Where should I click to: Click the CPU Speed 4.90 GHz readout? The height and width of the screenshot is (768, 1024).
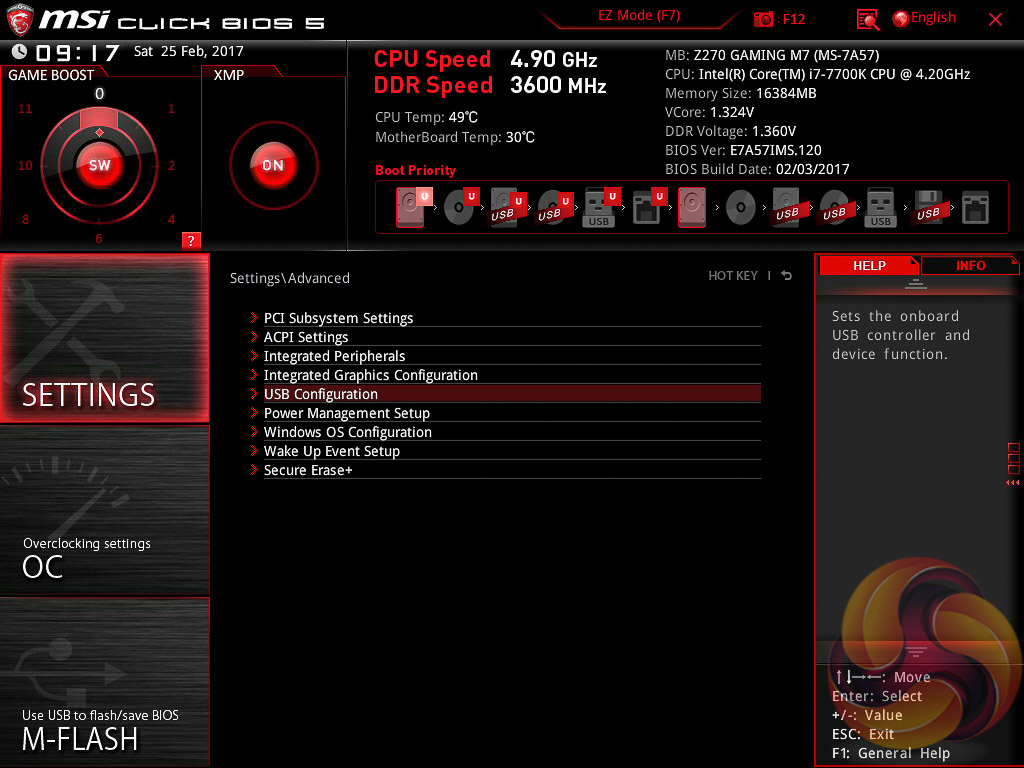[485, 59]
